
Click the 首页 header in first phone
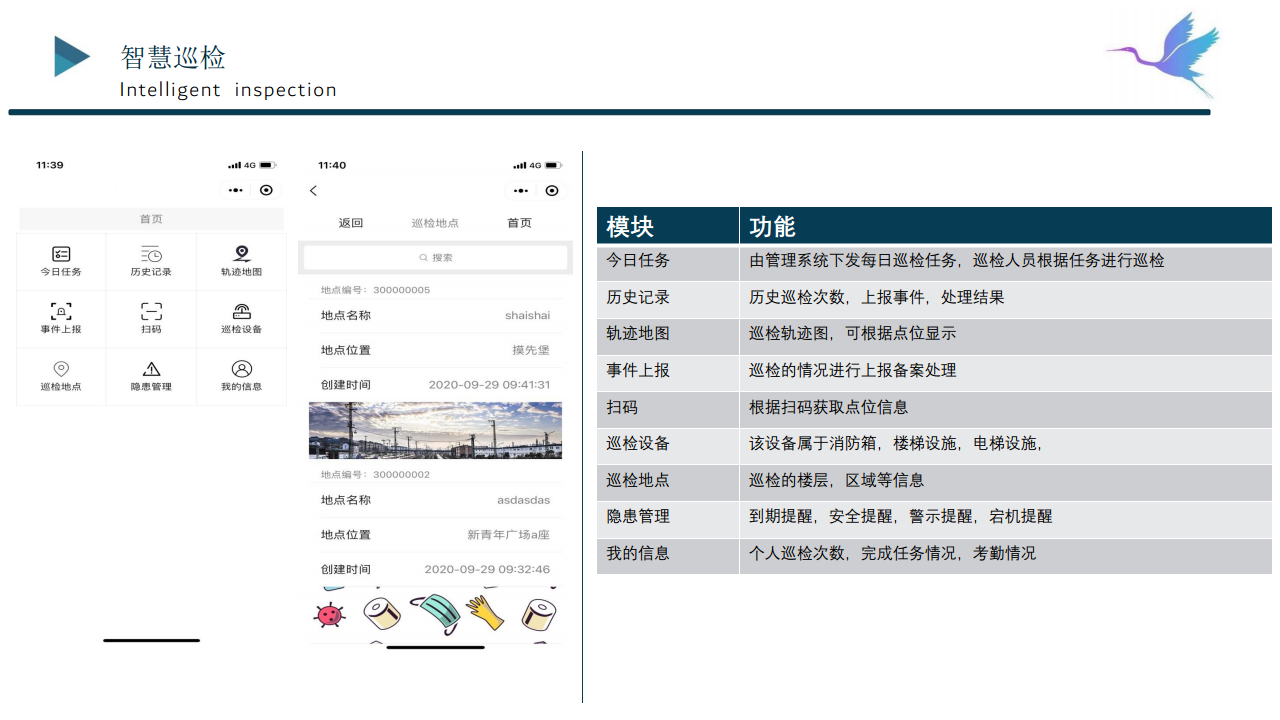pos(151,219)
